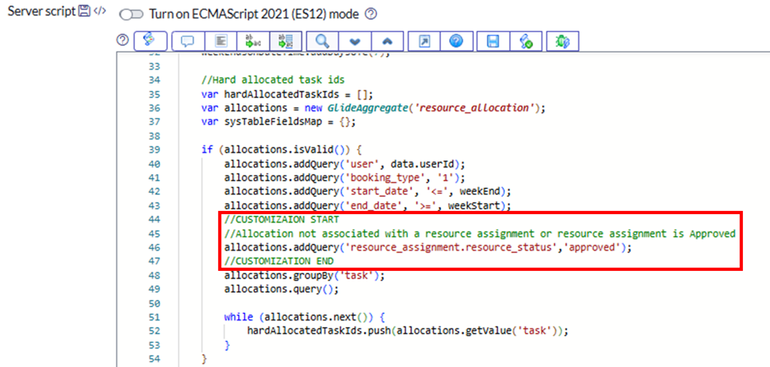Toggle the syntax highlighting editor button
This screenshot has width=770, height=367.
click(x=149, y=41)
